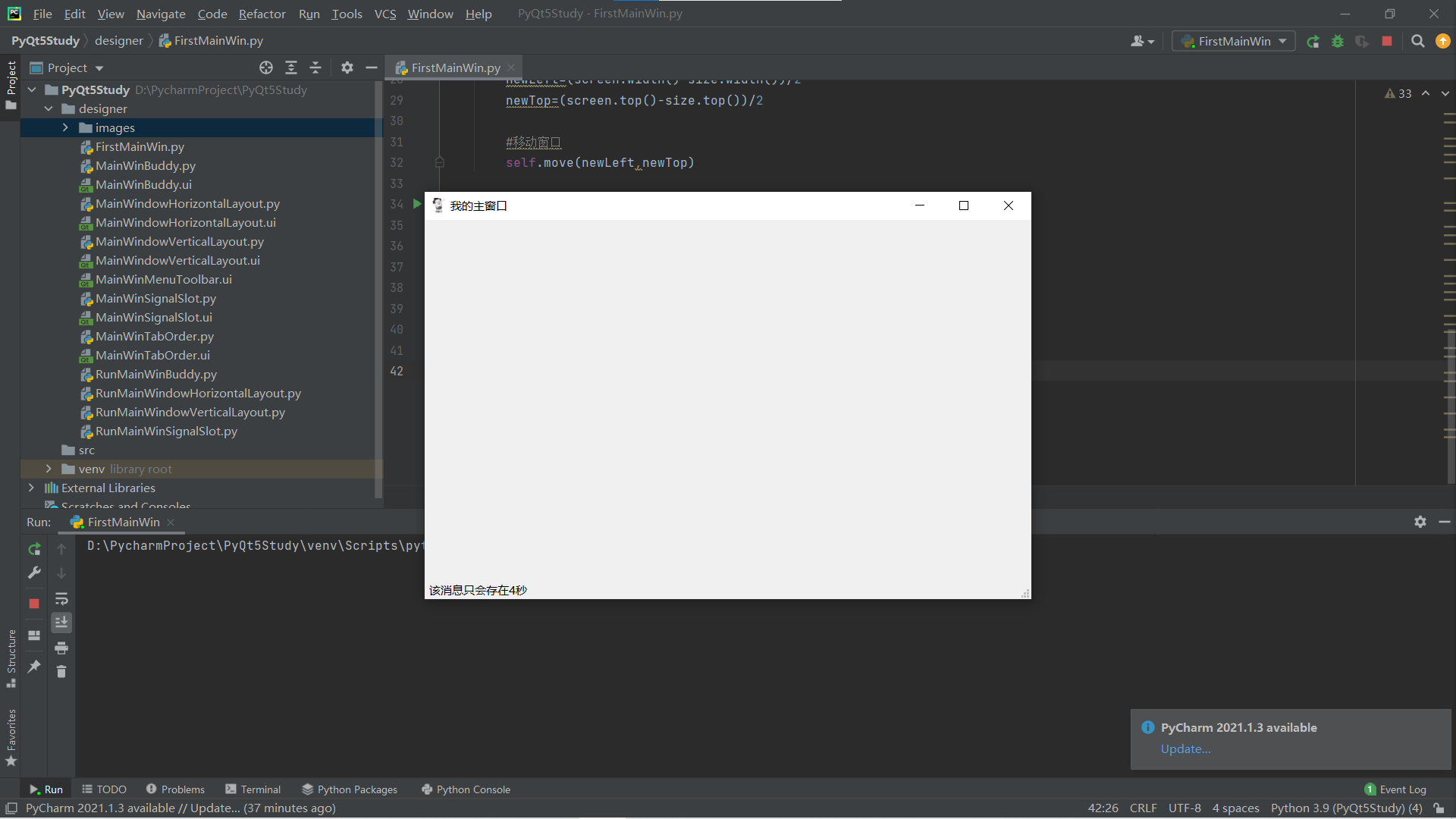This screenshot has width=1456, height=819.
Task: Open the user account dropdown
Action: tap(1142, 42)
